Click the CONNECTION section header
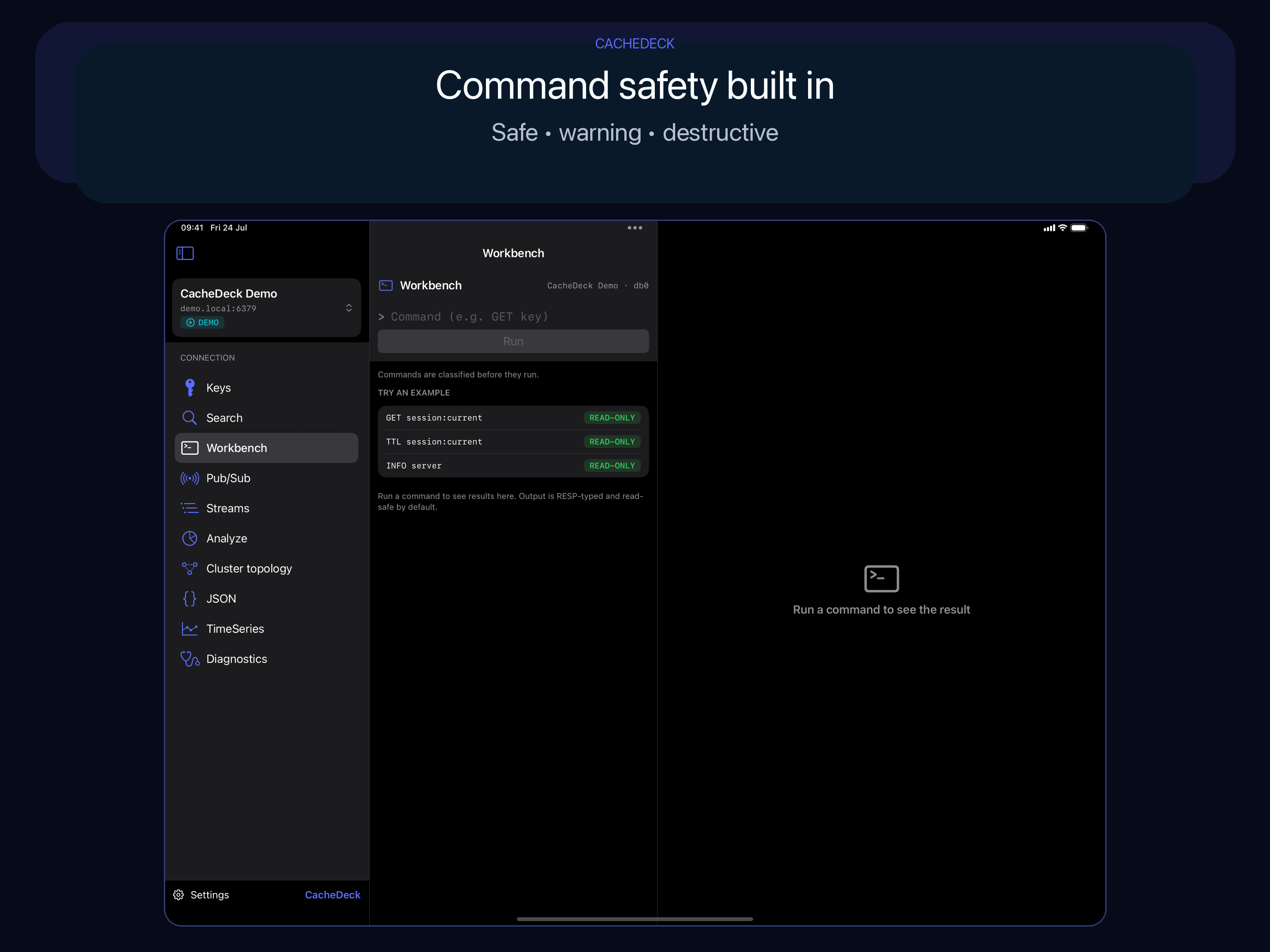 (207, 357)
